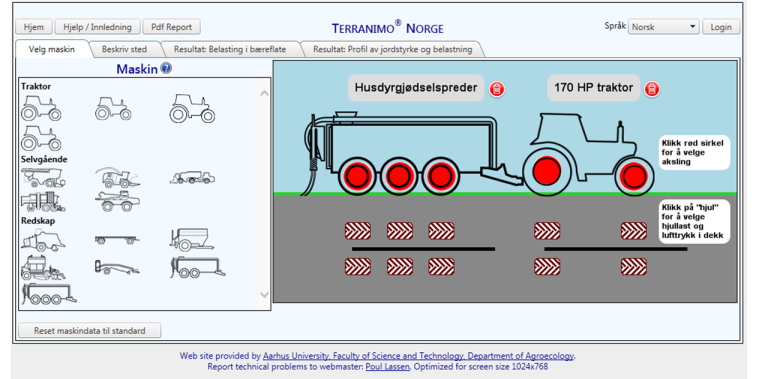
Task: Click upper-row tractor rear wheel footprint
Action: [x=547, y=231]
